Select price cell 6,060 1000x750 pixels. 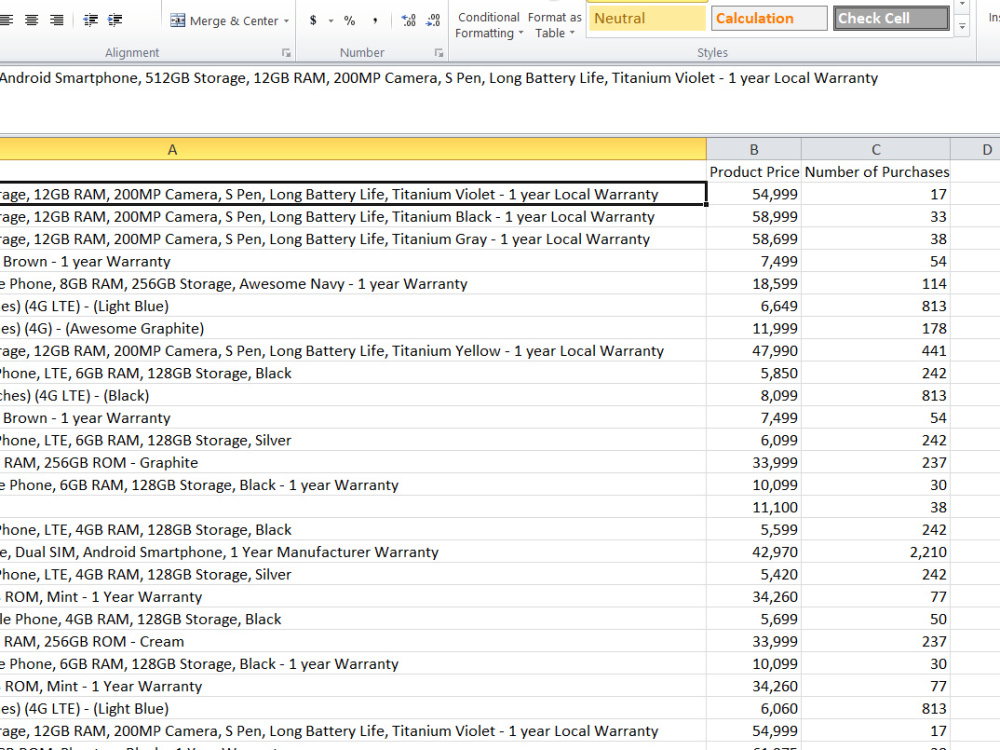(754, 709)
